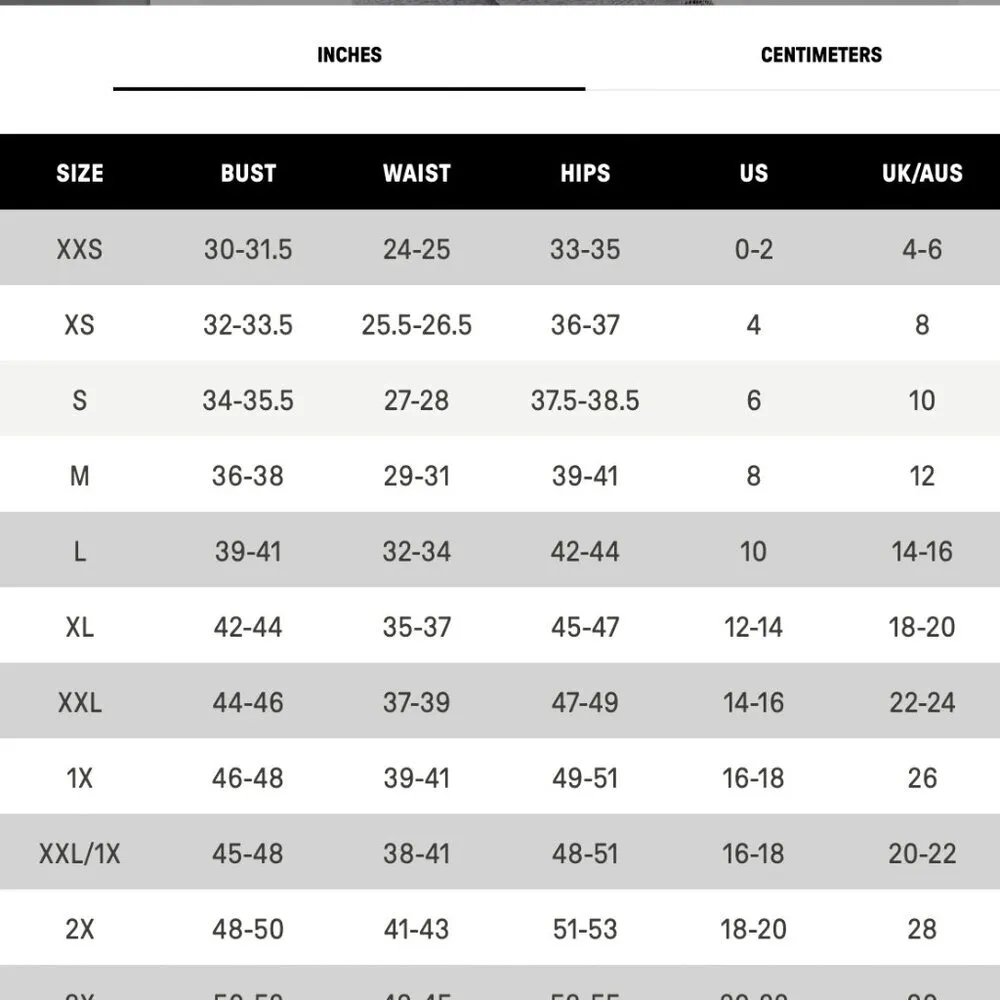Click the US column header

pos(754,173)
